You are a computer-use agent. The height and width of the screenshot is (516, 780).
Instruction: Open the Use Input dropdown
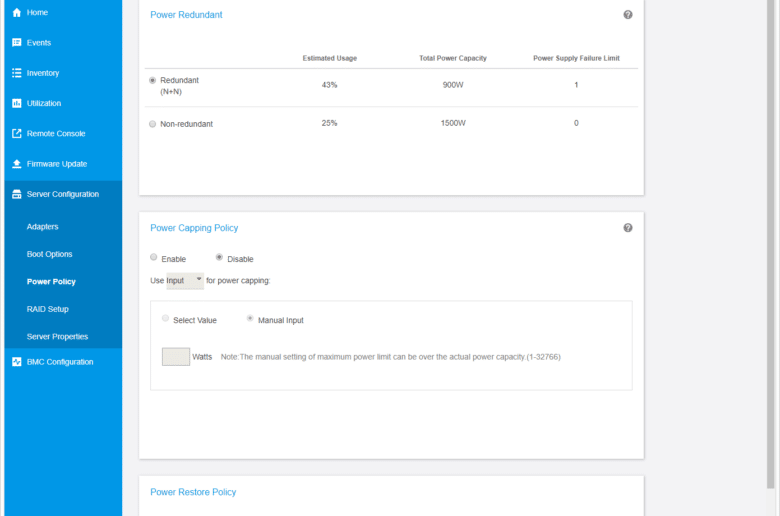tap(185, 281)
